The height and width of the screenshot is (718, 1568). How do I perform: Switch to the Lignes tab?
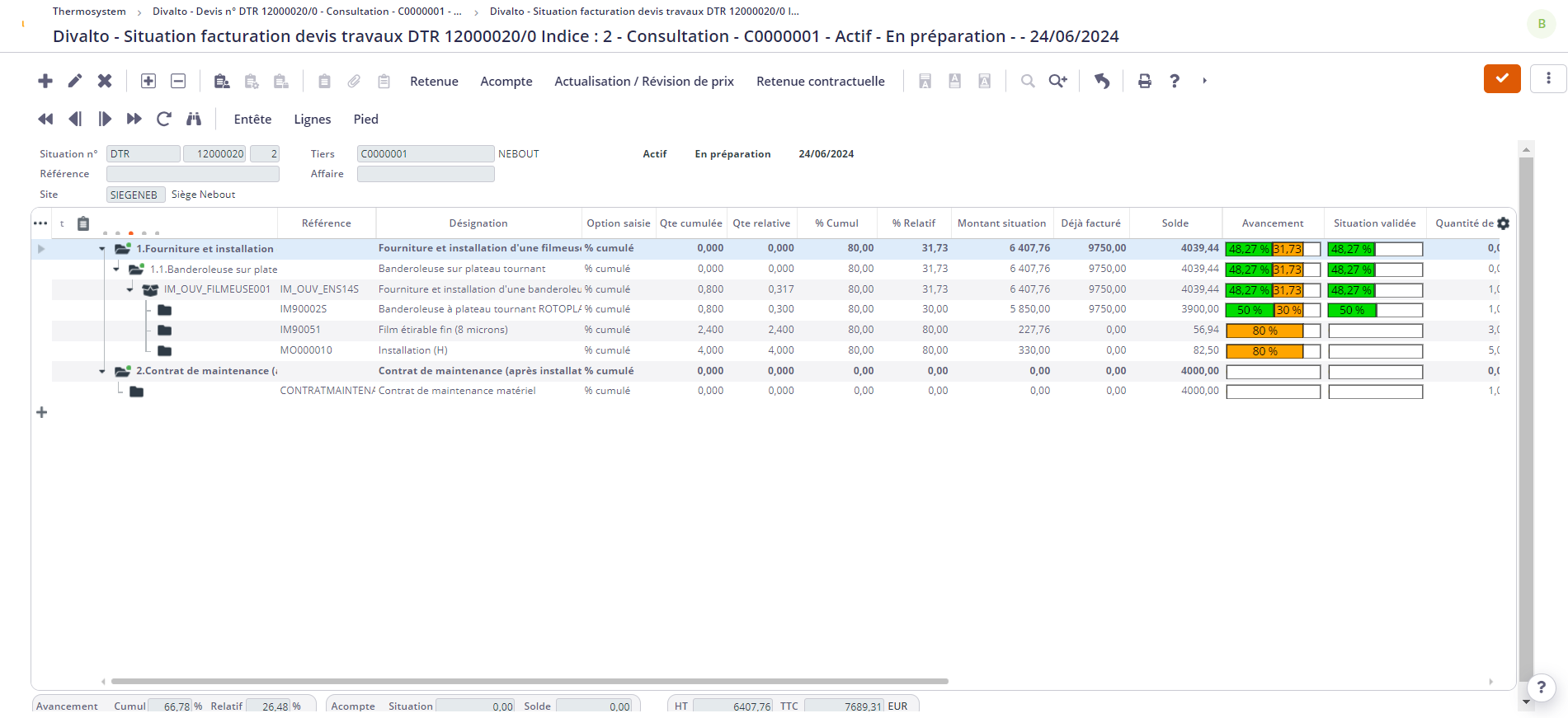click(313, 119)
